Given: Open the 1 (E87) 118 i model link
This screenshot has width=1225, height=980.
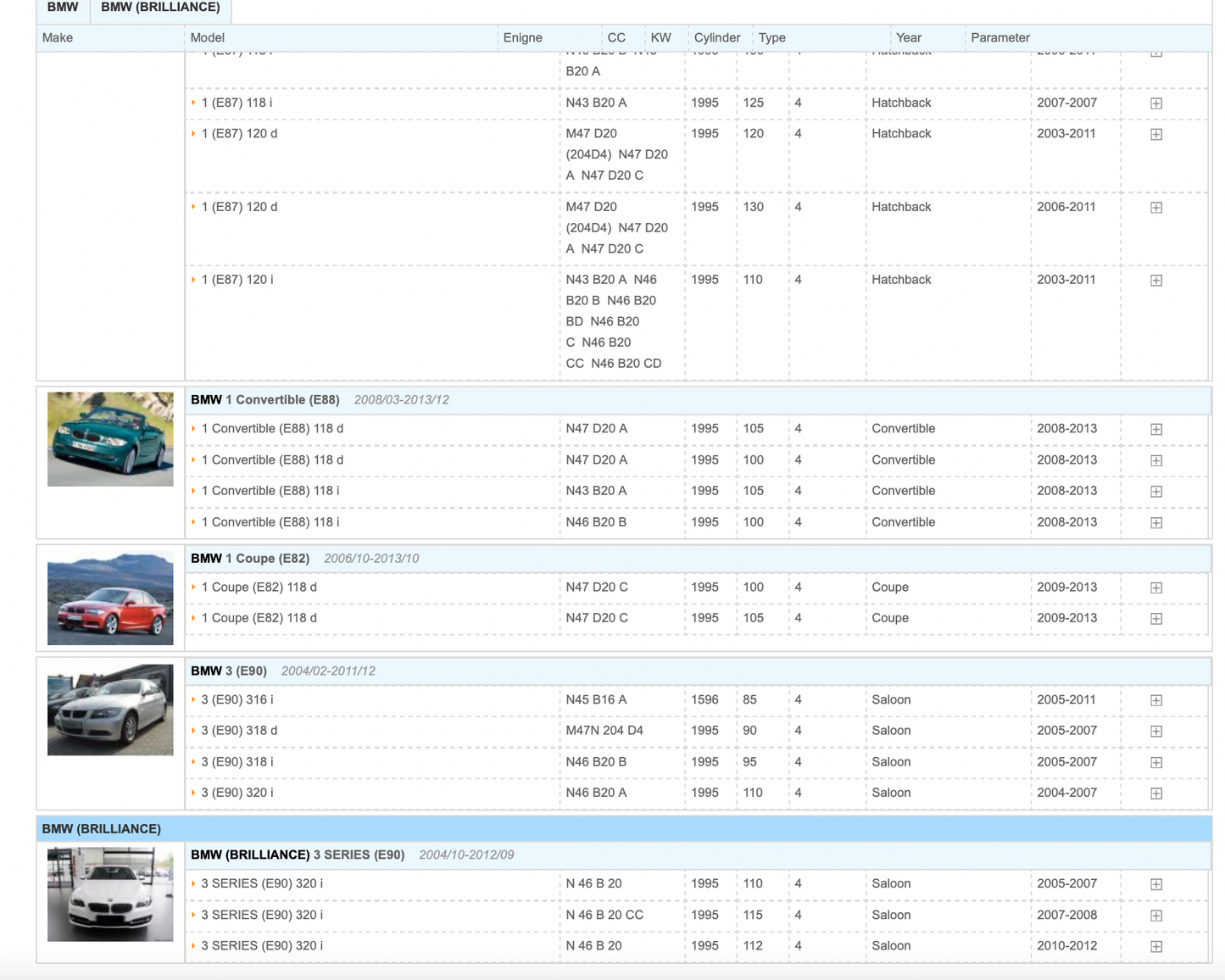Looking at the screenshot, I should [x=237, y=103].
